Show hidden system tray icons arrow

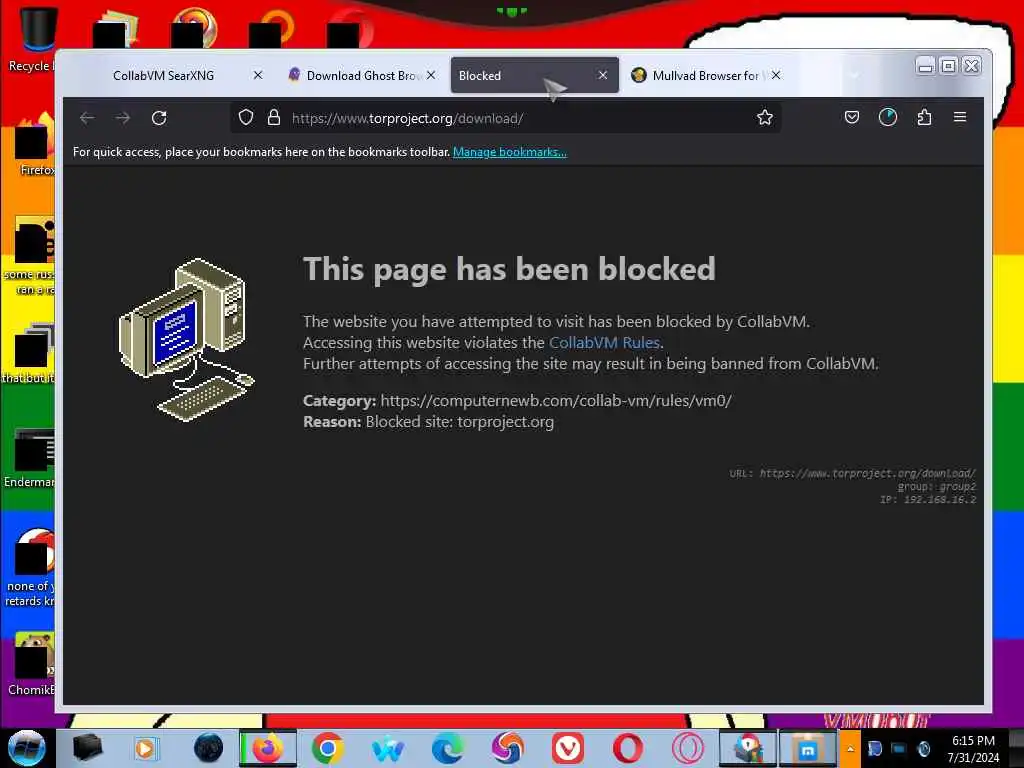(850, 749)
